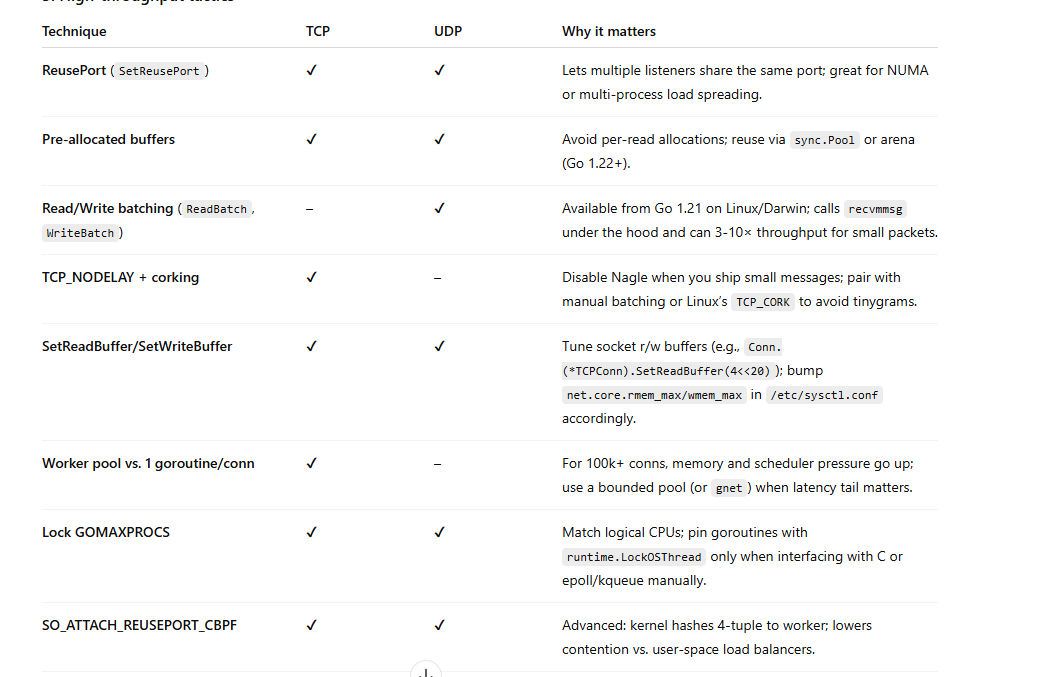Screen dimensions: 1050x677
Task: Click the sync.Pool code chip
Action: (x=824, y=140)
